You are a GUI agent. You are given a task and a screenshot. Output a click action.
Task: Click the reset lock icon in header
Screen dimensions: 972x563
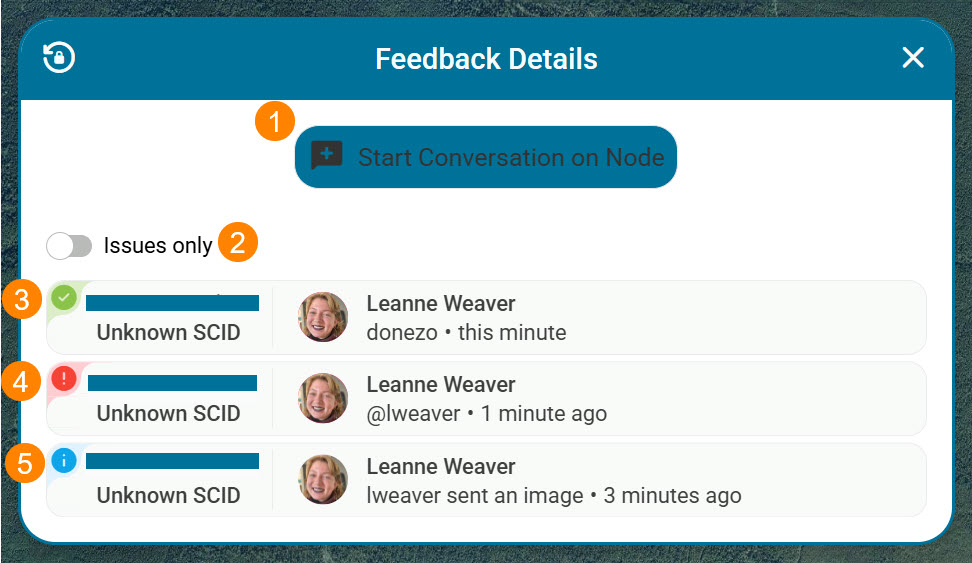tap(59, 58)
